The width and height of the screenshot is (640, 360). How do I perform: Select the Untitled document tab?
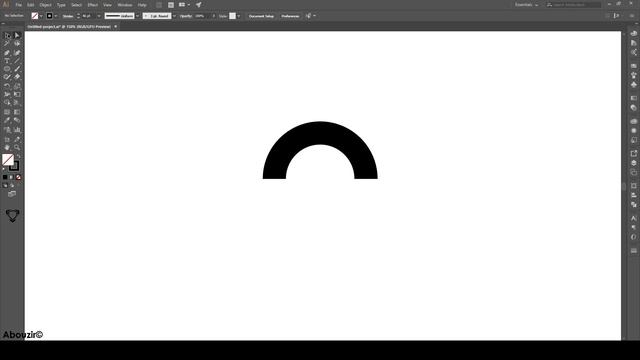pyautogui.click(x=69, y=27)
